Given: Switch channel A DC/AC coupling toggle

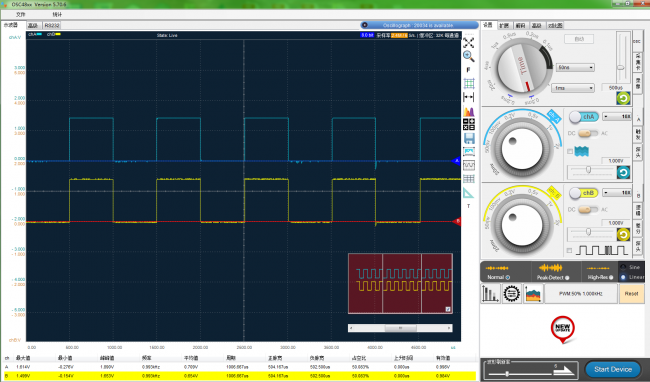Looking at the screenshot, I should click(587, 133).
